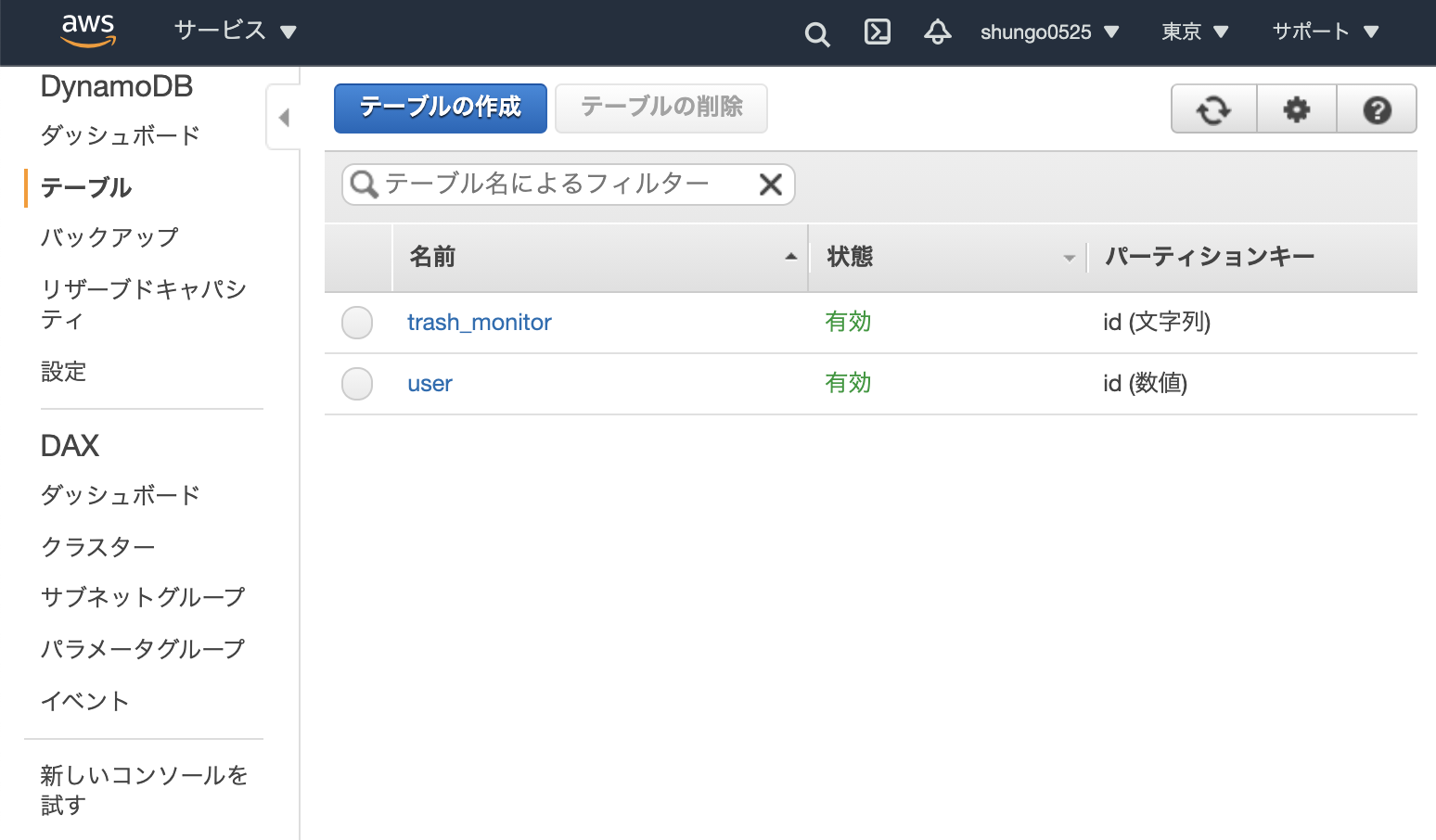
Task: Open 設定 in sidebar
Action: (x=64, y=372)
